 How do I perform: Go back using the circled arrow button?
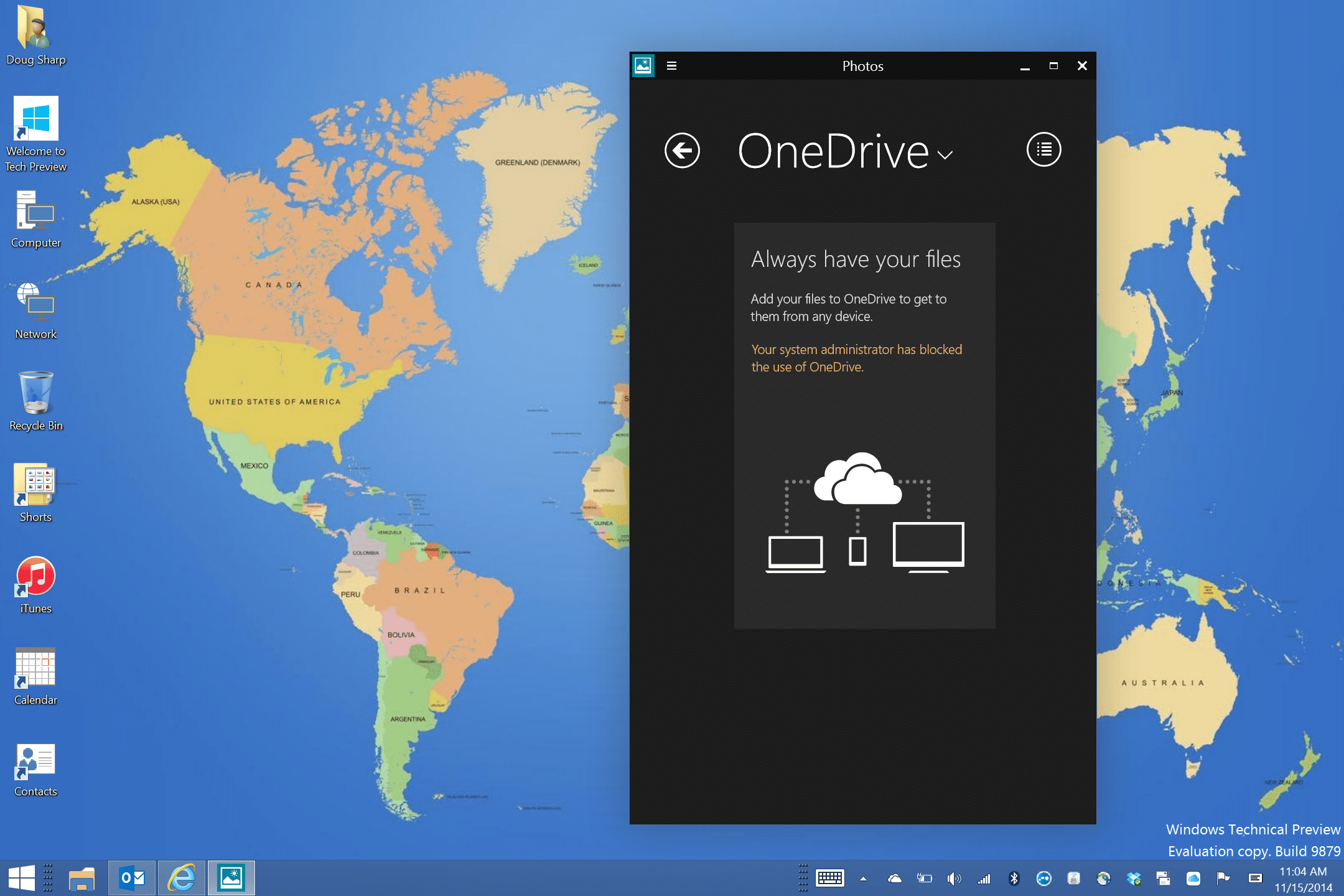click(x=682, y=151)
